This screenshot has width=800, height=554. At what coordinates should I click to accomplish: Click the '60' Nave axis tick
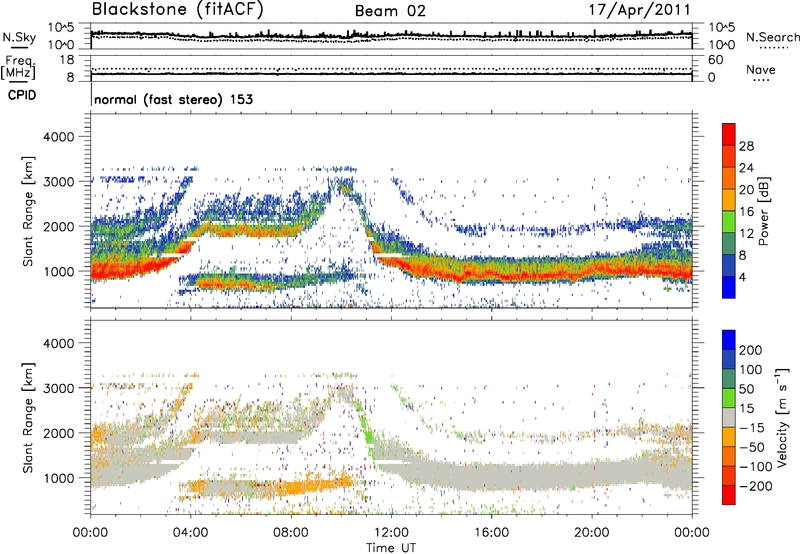coord(716,60)
